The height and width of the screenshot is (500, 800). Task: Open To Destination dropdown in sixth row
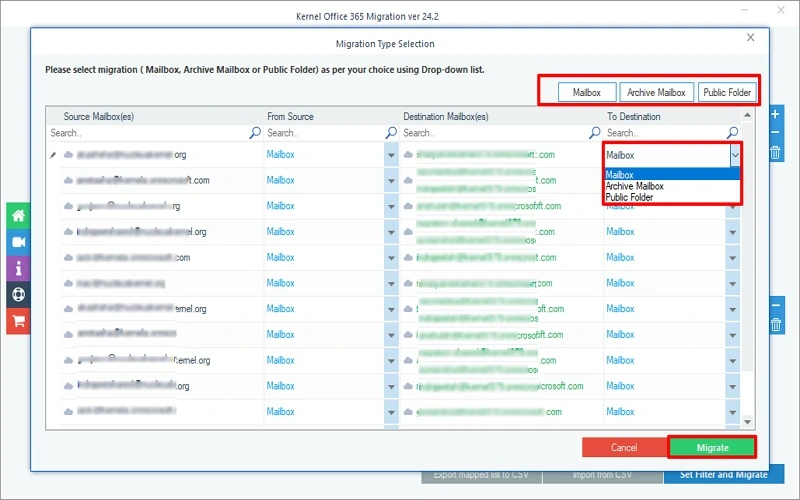pos(733,283)
